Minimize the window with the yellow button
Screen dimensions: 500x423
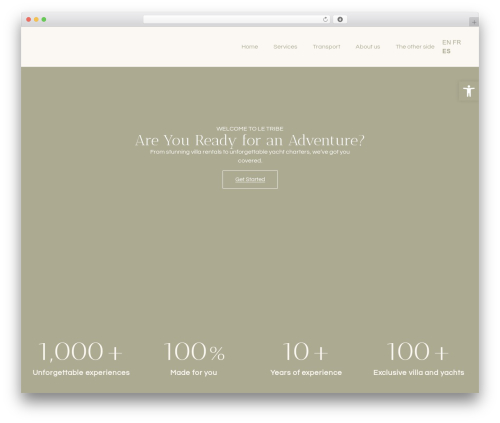[x=36, y=19]
